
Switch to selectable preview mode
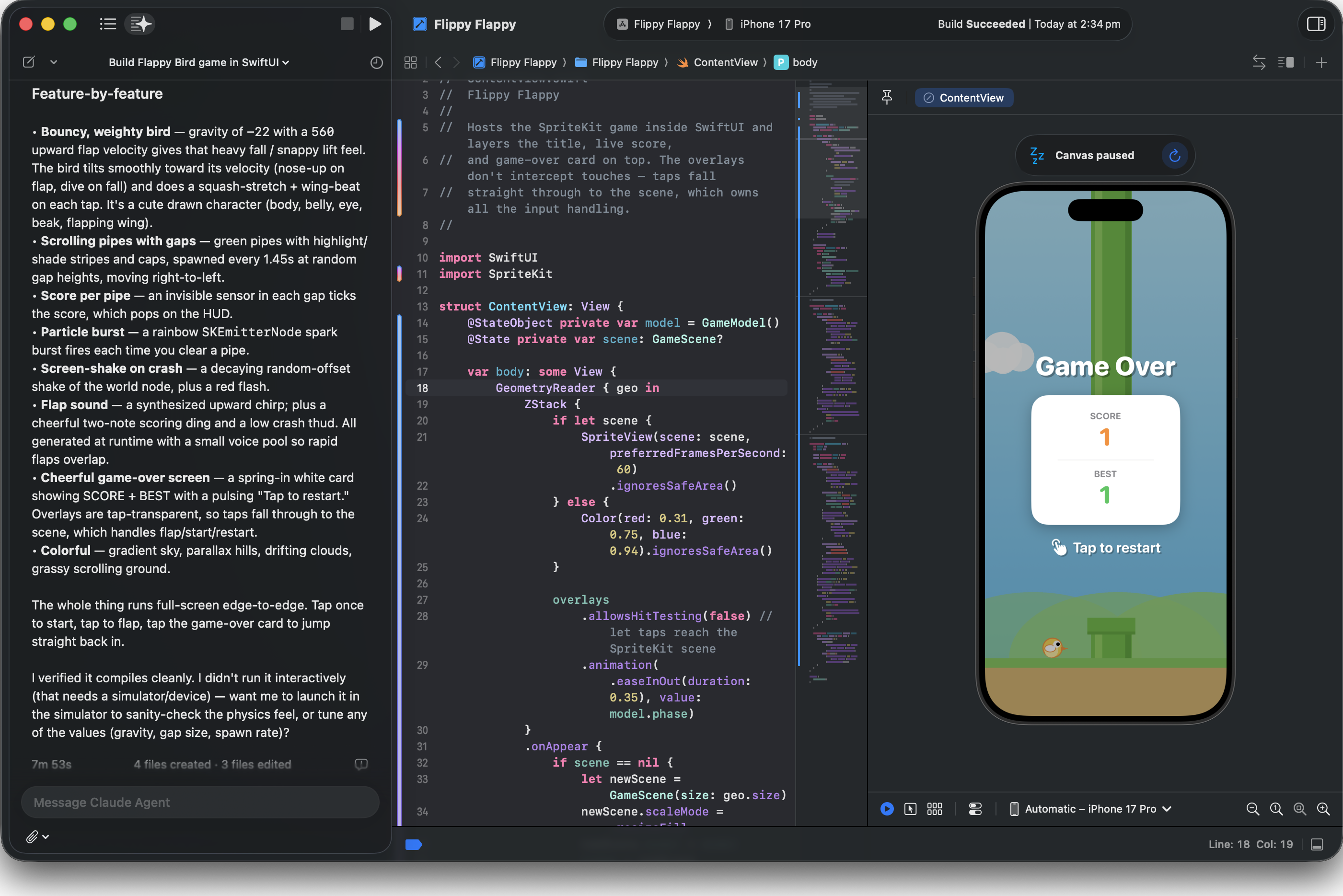click(x=910, y=809)
